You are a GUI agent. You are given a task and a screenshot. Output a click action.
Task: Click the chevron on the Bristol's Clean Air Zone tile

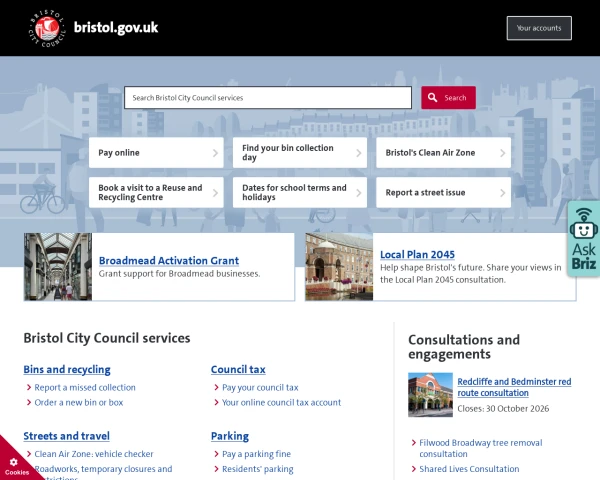click(502, 153)
